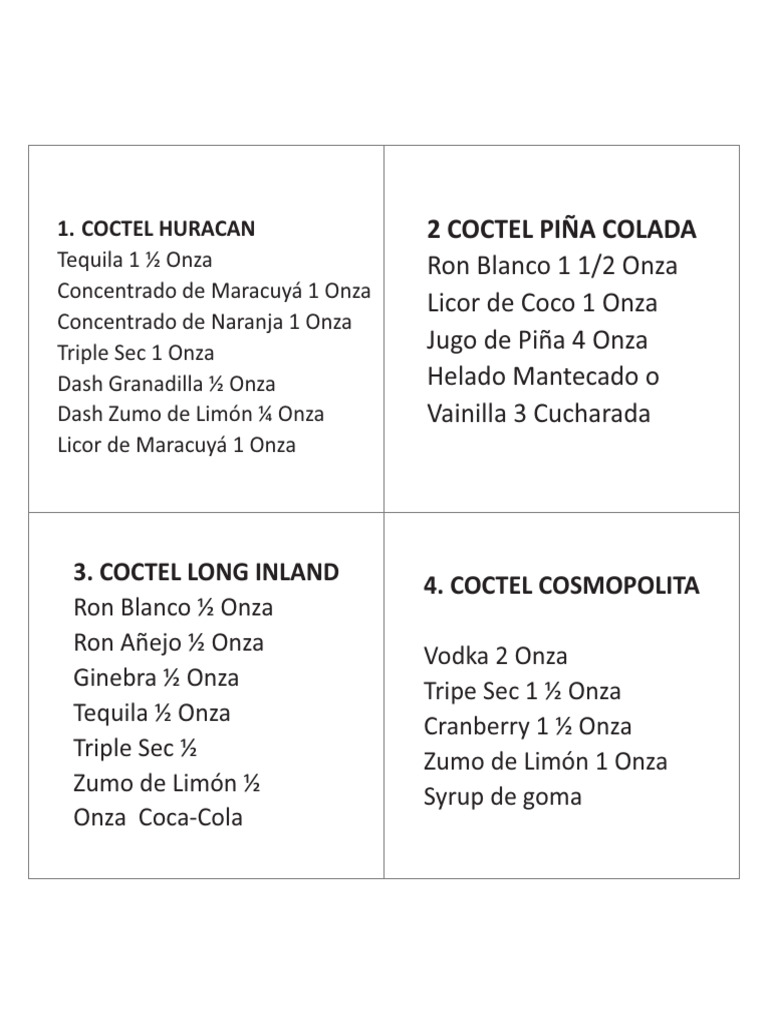Select the Tequila 1 ½ Onza line
768x1024 pixels.
135,260
